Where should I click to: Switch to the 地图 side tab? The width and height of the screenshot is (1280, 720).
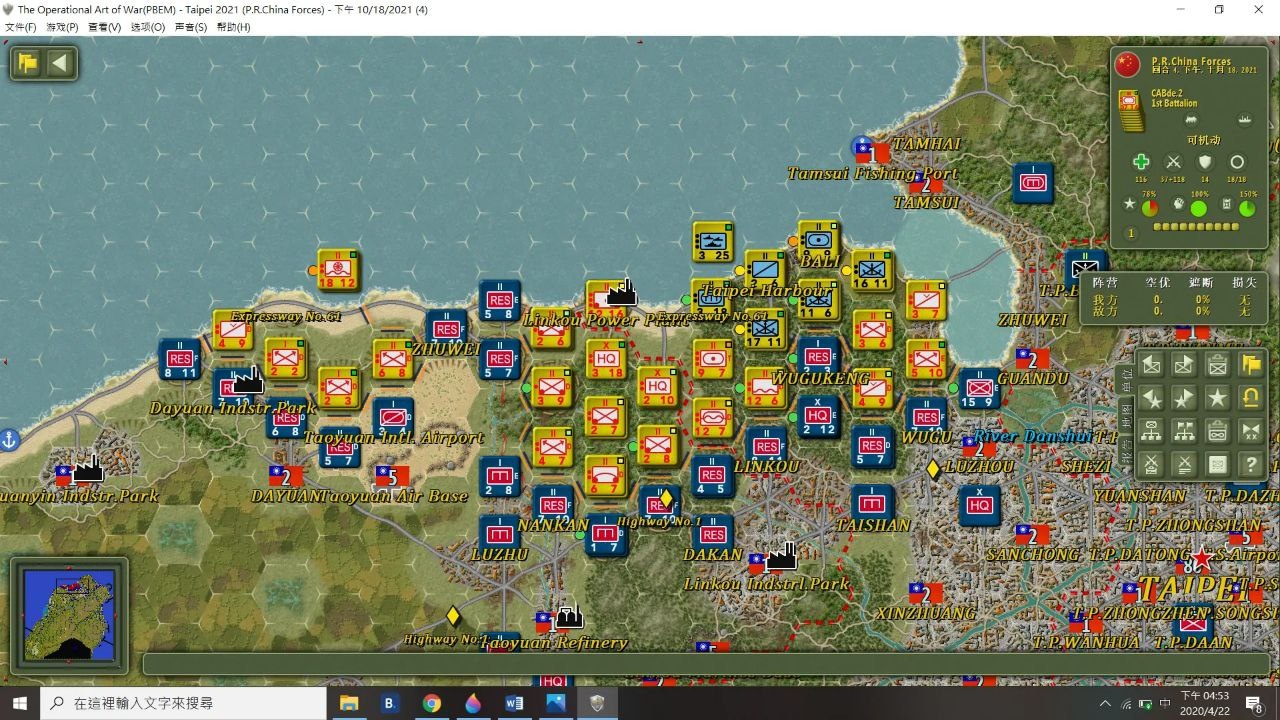(x=1125, y=417)
